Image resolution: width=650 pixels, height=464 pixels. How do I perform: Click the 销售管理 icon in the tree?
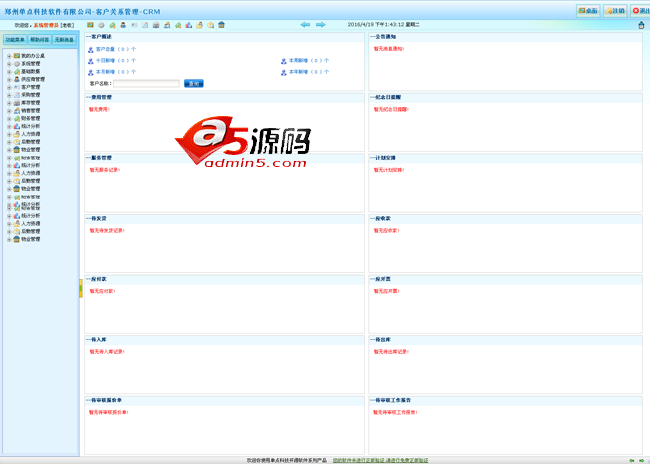pyautogui.click(x=16, y=110)
